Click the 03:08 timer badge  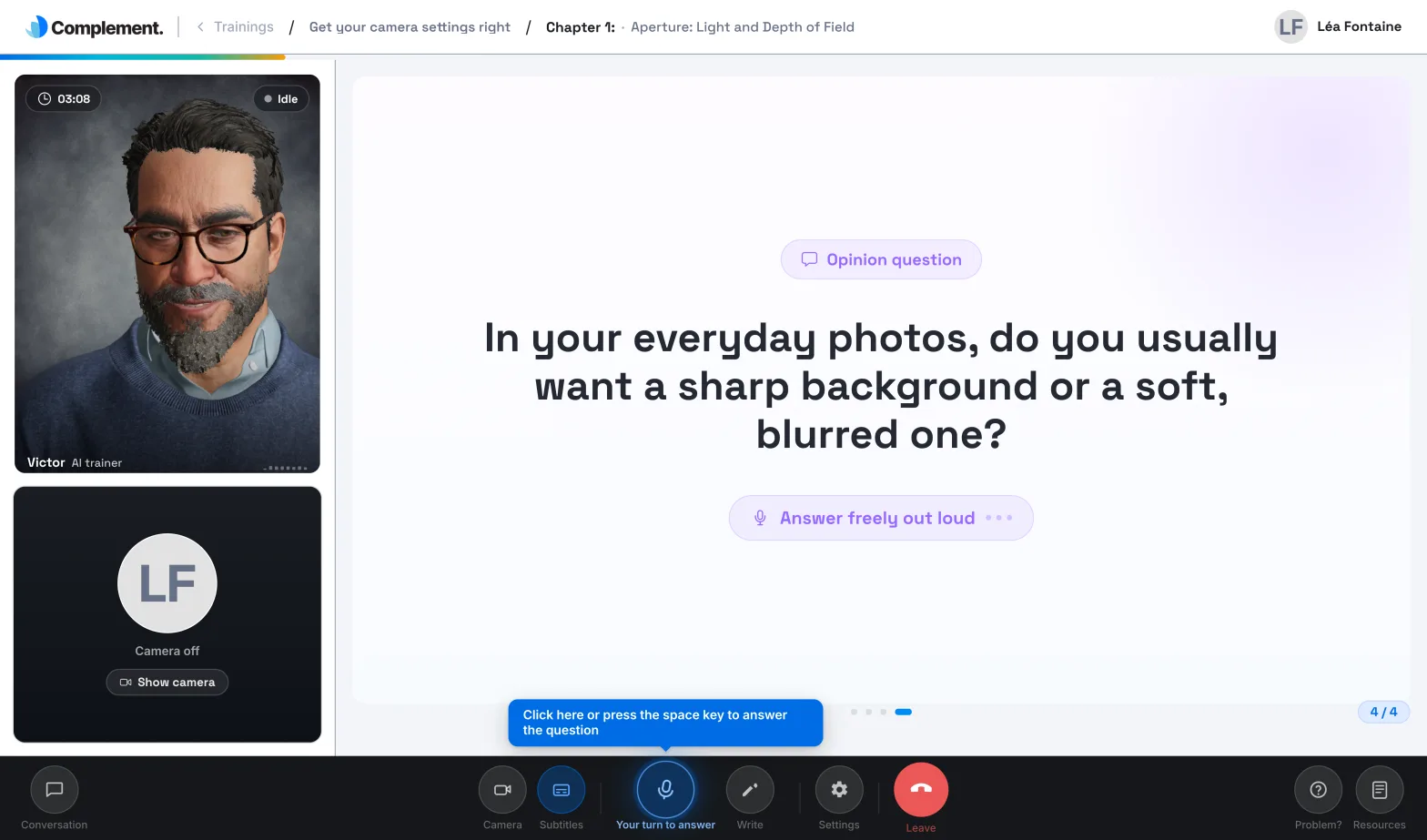click(x=64, y=99)
